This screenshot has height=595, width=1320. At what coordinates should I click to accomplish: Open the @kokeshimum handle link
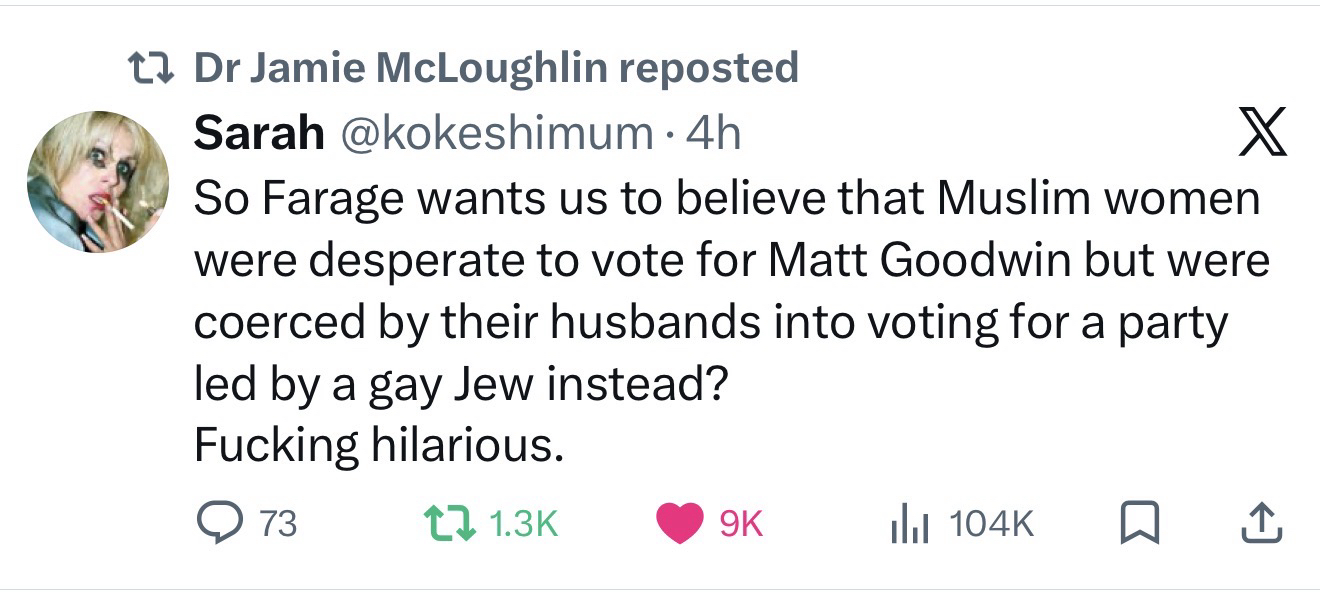click(x=497, y=133)
